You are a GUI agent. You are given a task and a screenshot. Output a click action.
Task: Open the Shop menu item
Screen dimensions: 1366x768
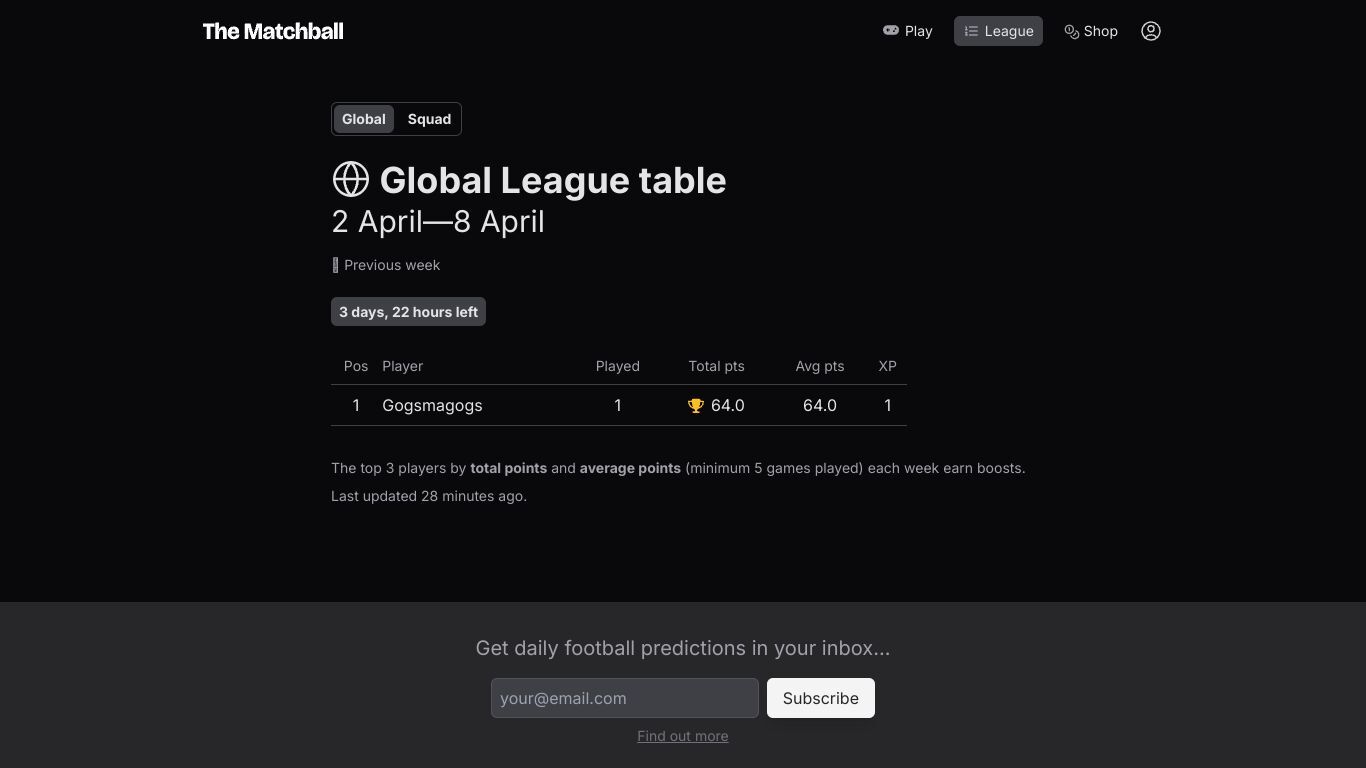1091,31
